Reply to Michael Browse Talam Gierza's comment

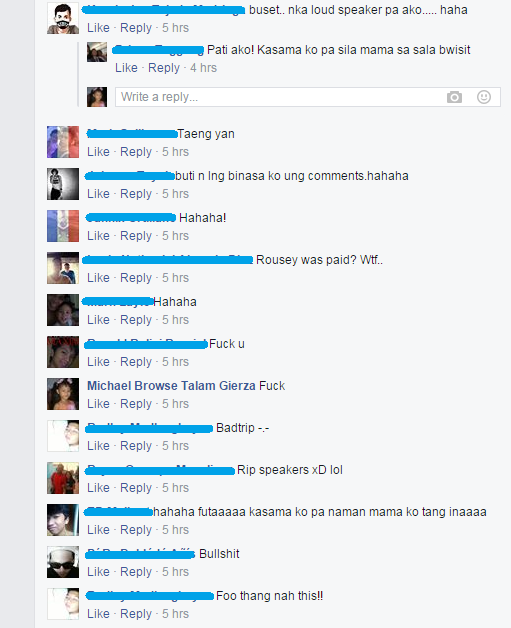(x=136, y=404)
